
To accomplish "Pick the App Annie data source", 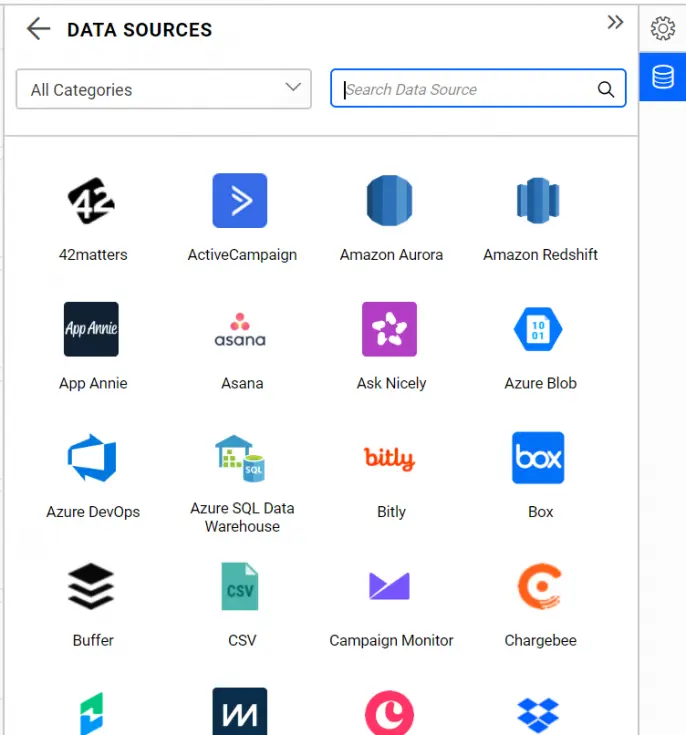I will tap(92, 329).
